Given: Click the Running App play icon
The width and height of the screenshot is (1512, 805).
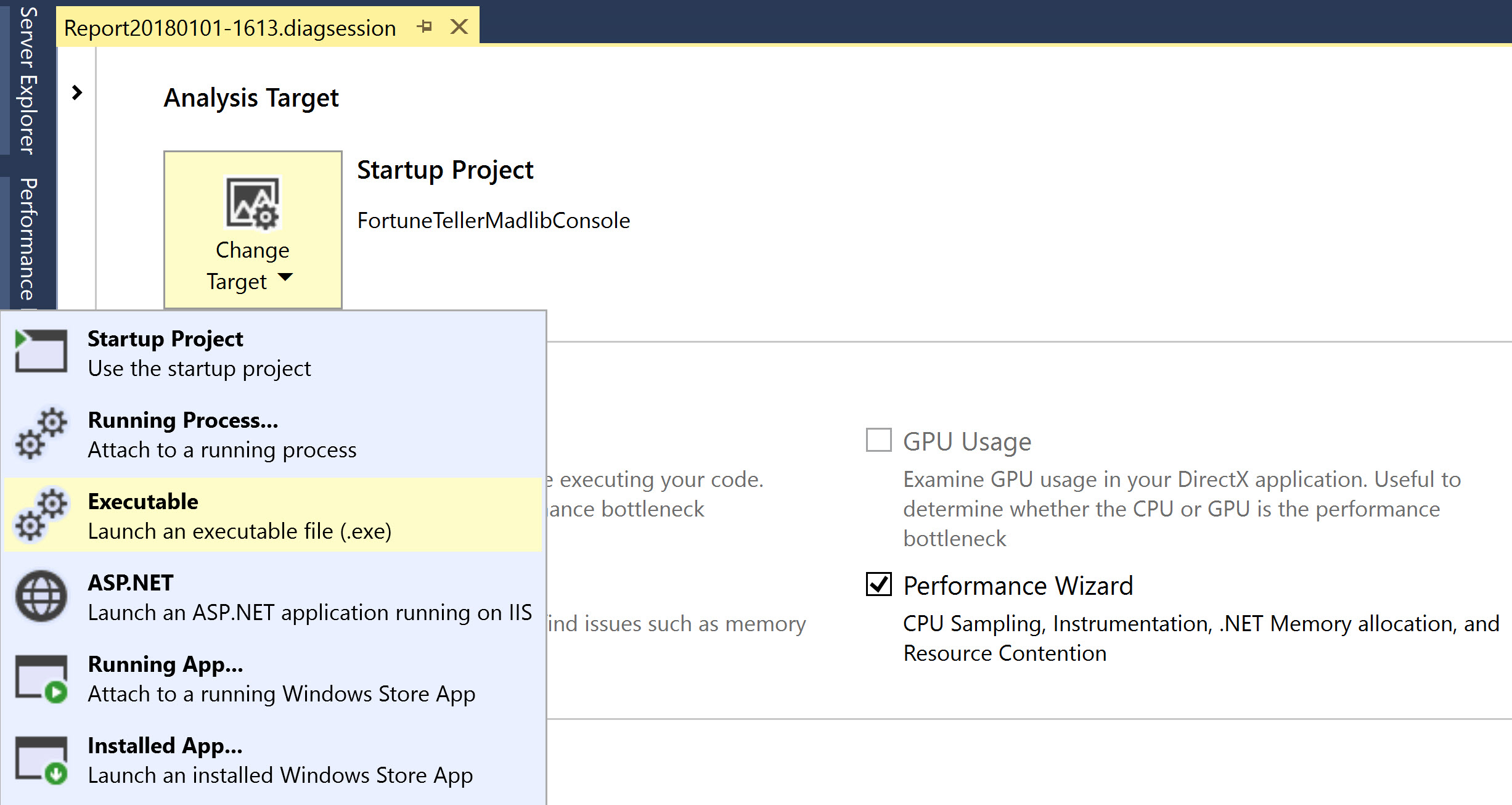Looking at the screenshot, I should [41, 678].
